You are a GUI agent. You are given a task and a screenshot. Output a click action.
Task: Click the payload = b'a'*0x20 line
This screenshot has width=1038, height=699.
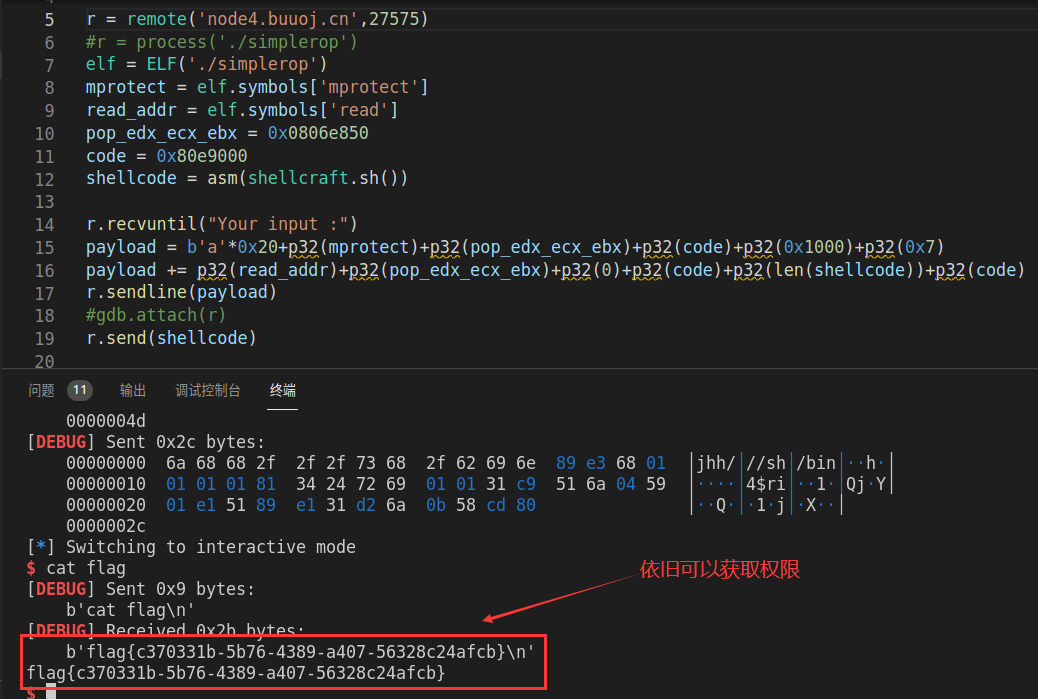click(514, 248)
